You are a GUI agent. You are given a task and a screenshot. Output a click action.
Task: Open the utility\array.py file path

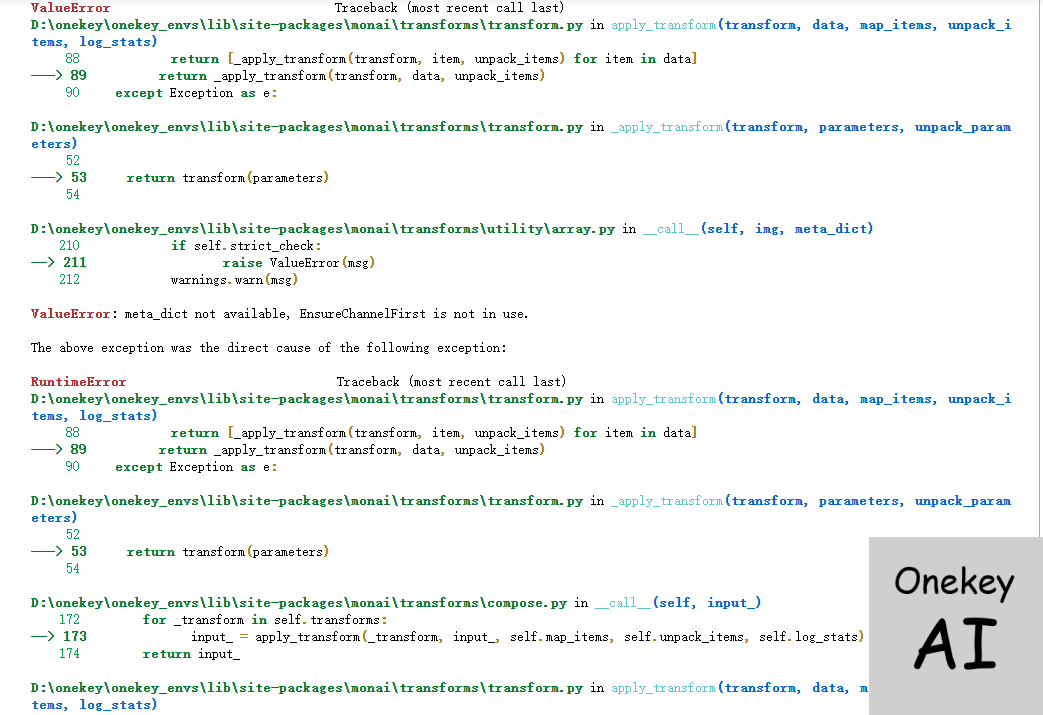tap(322, 229)
